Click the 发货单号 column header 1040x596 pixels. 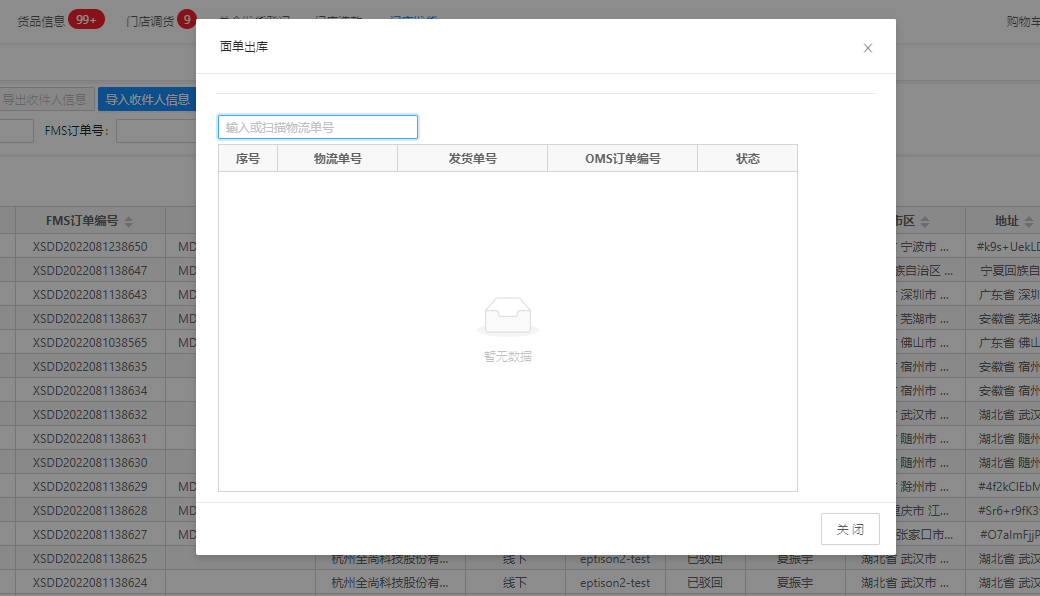472,159
